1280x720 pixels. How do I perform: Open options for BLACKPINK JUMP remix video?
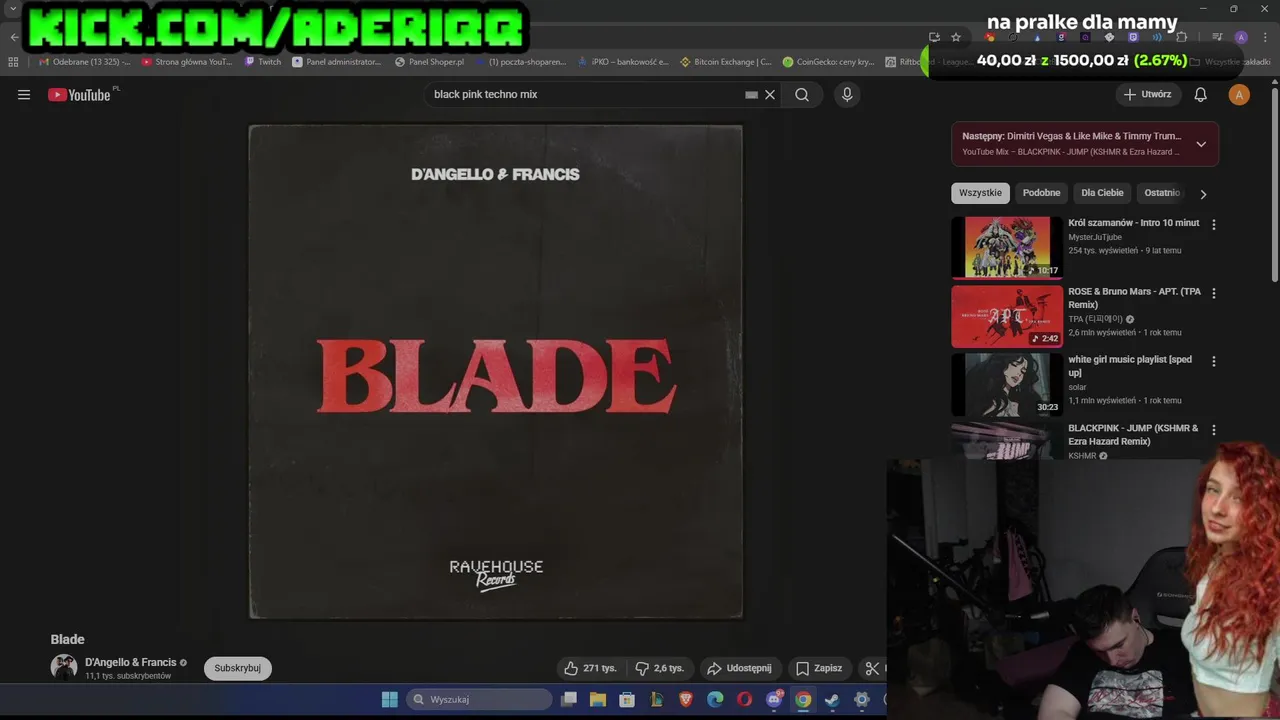tap(1214, 430)
